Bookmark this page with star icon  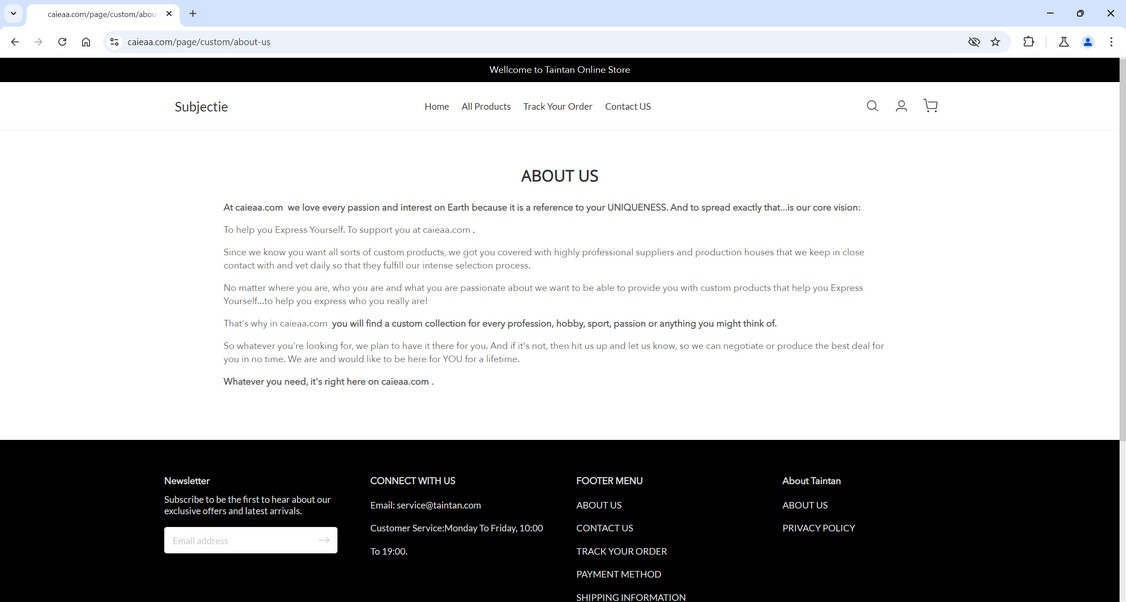tap(995, 42)
